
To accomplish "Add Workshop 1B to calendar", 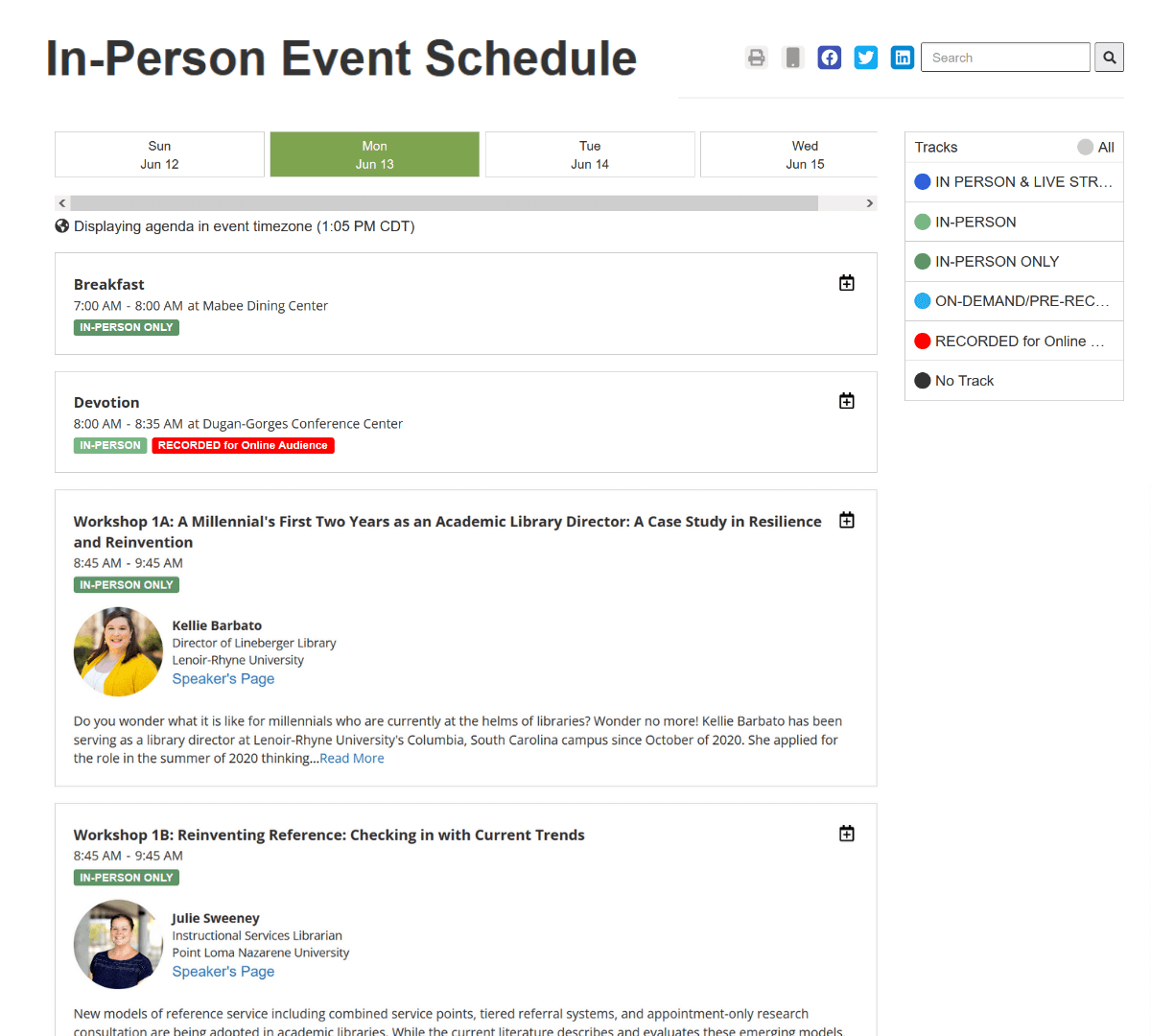I will 847,834.
